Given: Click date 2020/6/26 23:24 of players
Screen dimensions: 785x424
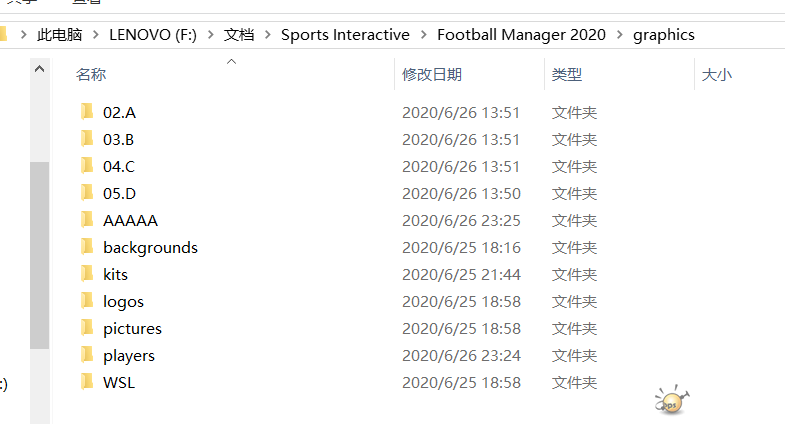Looking at the screenshot, I should pyautogui.click(x=461, y=356).
